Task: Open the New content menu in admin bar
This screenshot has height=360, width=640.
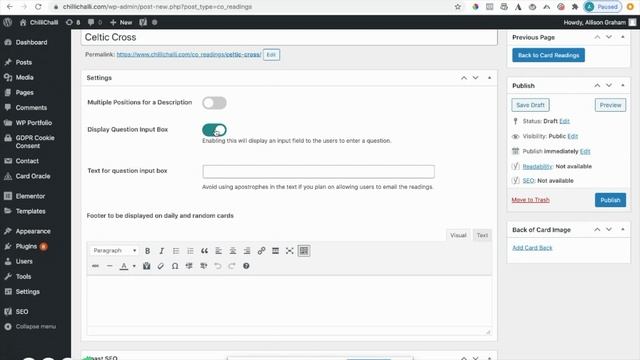Action: click(121, 22)
